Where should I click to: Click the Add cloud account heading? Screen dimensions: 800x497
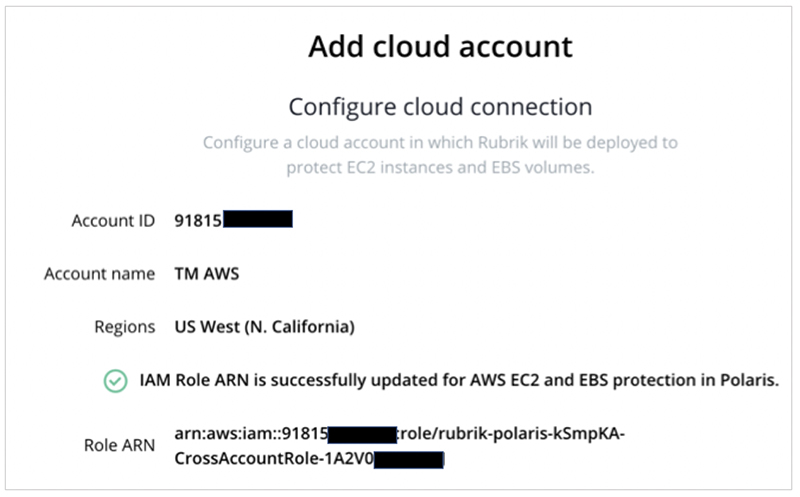click(x=440, y=47)
